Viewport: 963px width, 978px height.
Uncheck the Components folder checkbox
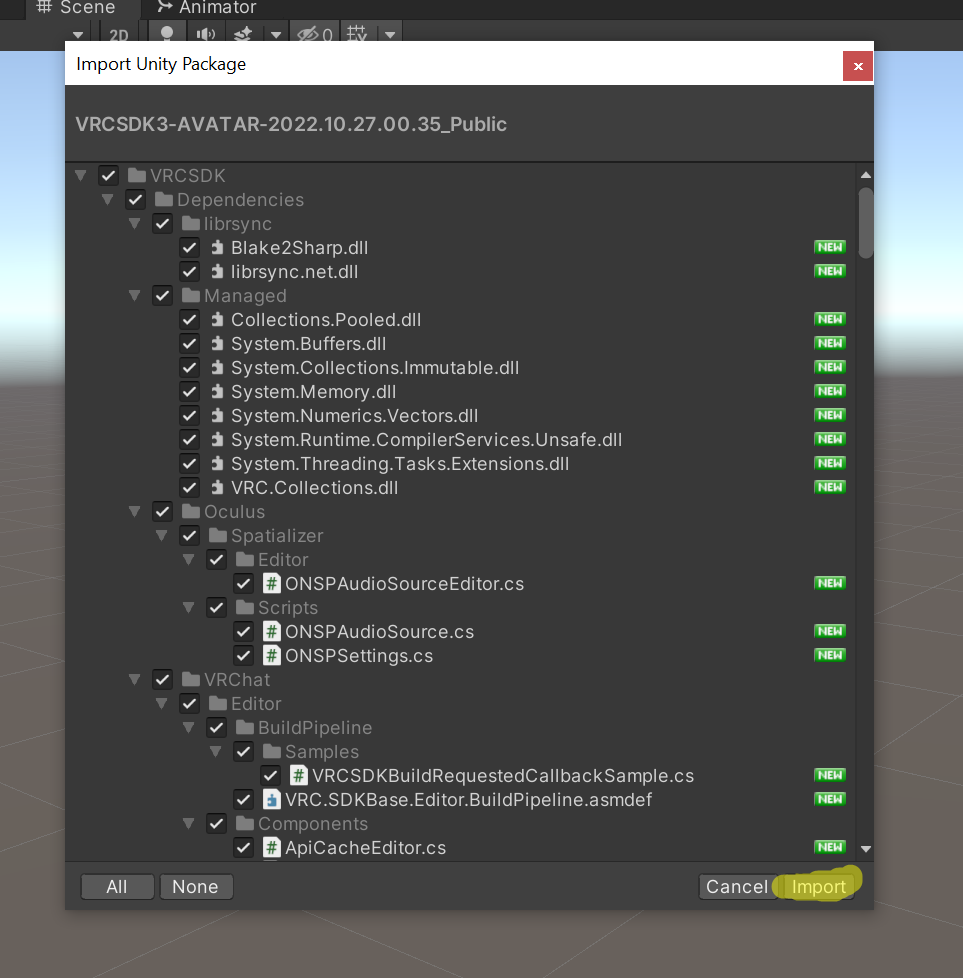coord(216,824)
